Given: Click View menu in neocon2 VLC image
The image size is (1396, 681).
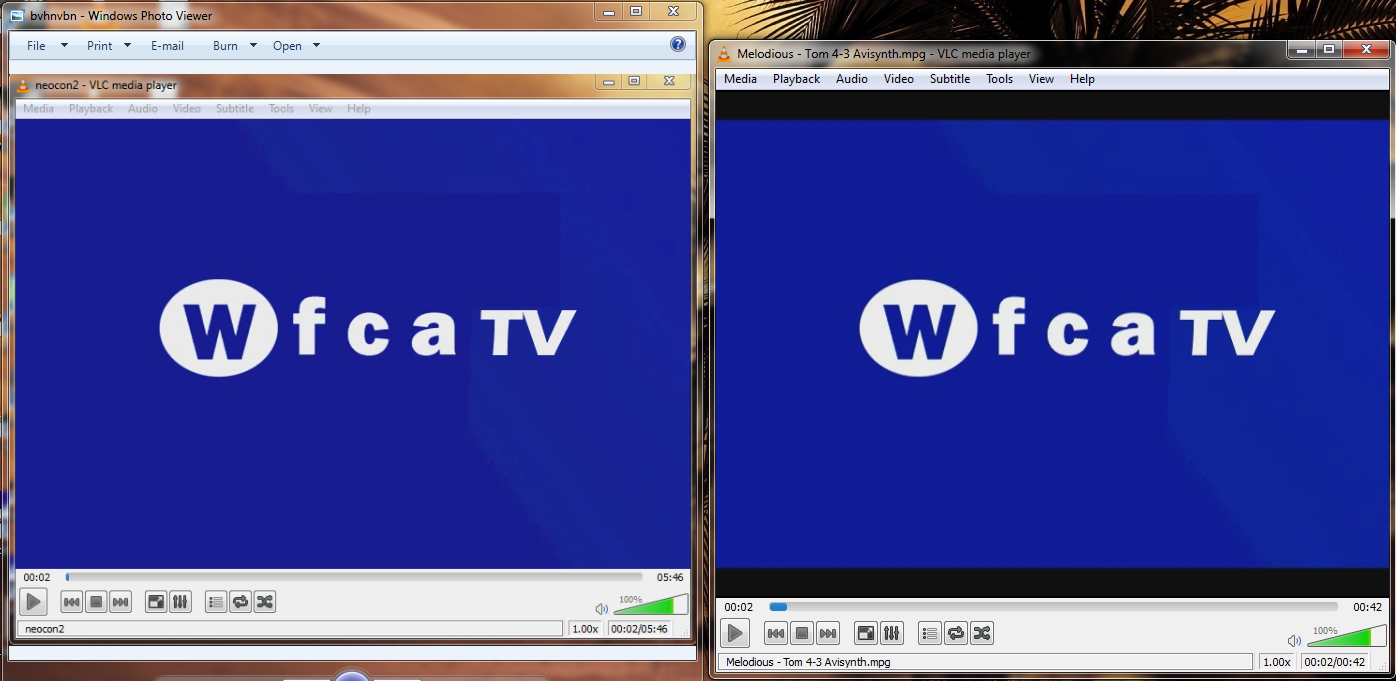Looking at the screenshot, I should [x=320, y=109].
